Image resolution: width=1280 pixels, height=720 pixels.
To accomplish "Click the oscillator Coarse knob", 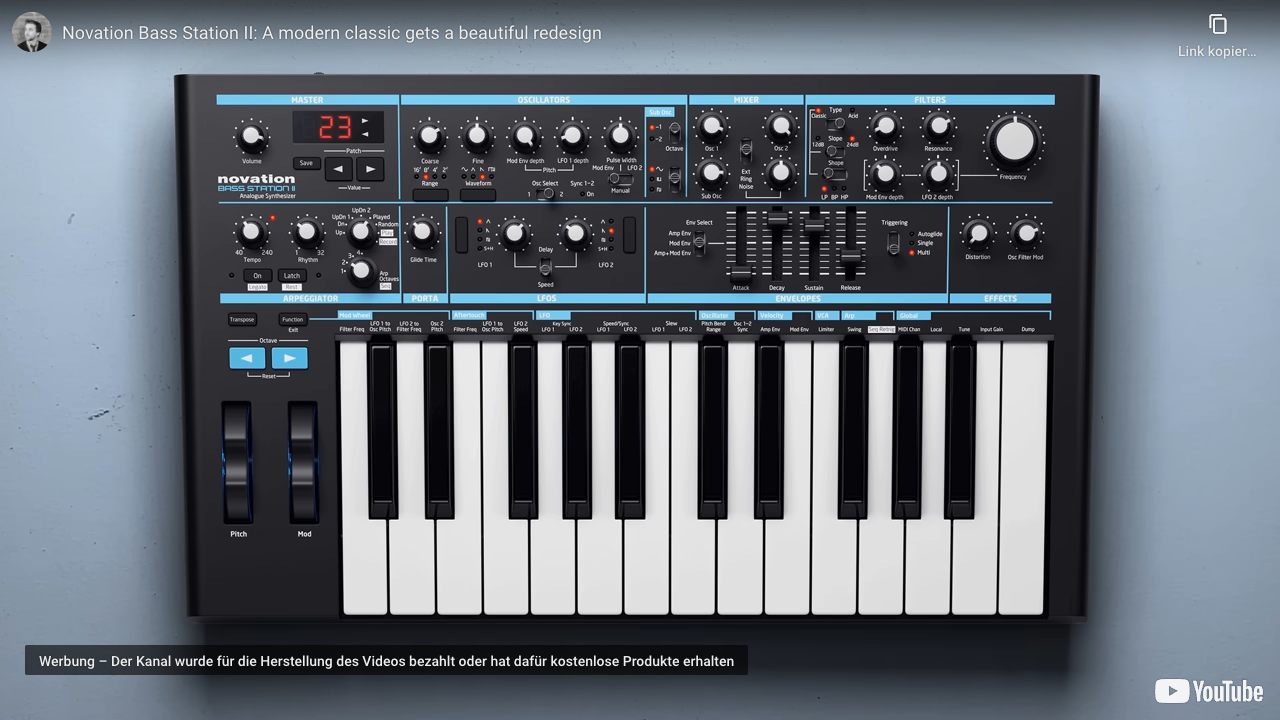I will [429, 136].
